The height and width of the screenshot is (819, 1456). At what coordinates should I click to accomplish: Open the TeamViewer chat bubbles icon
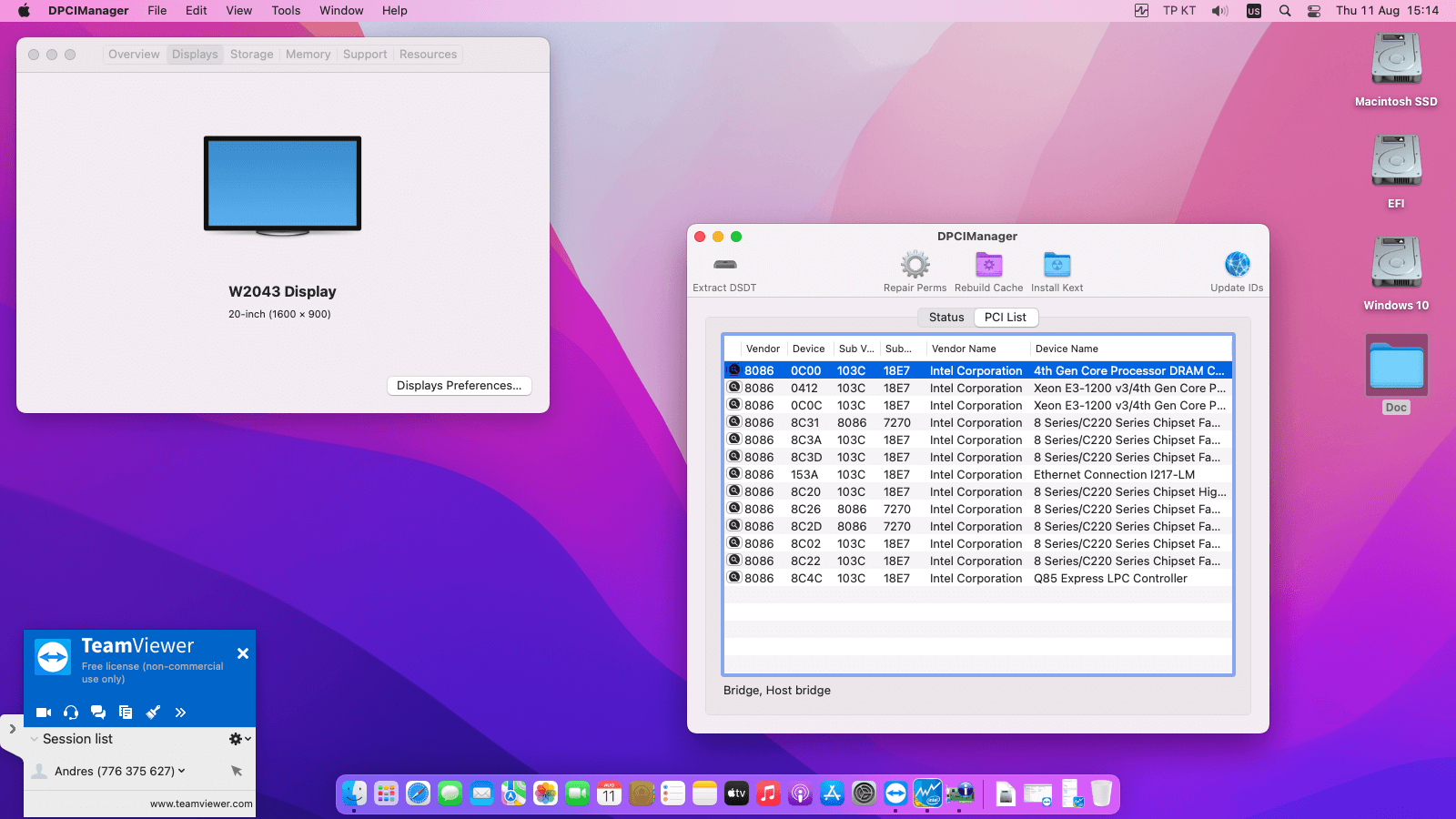point(98,713)
